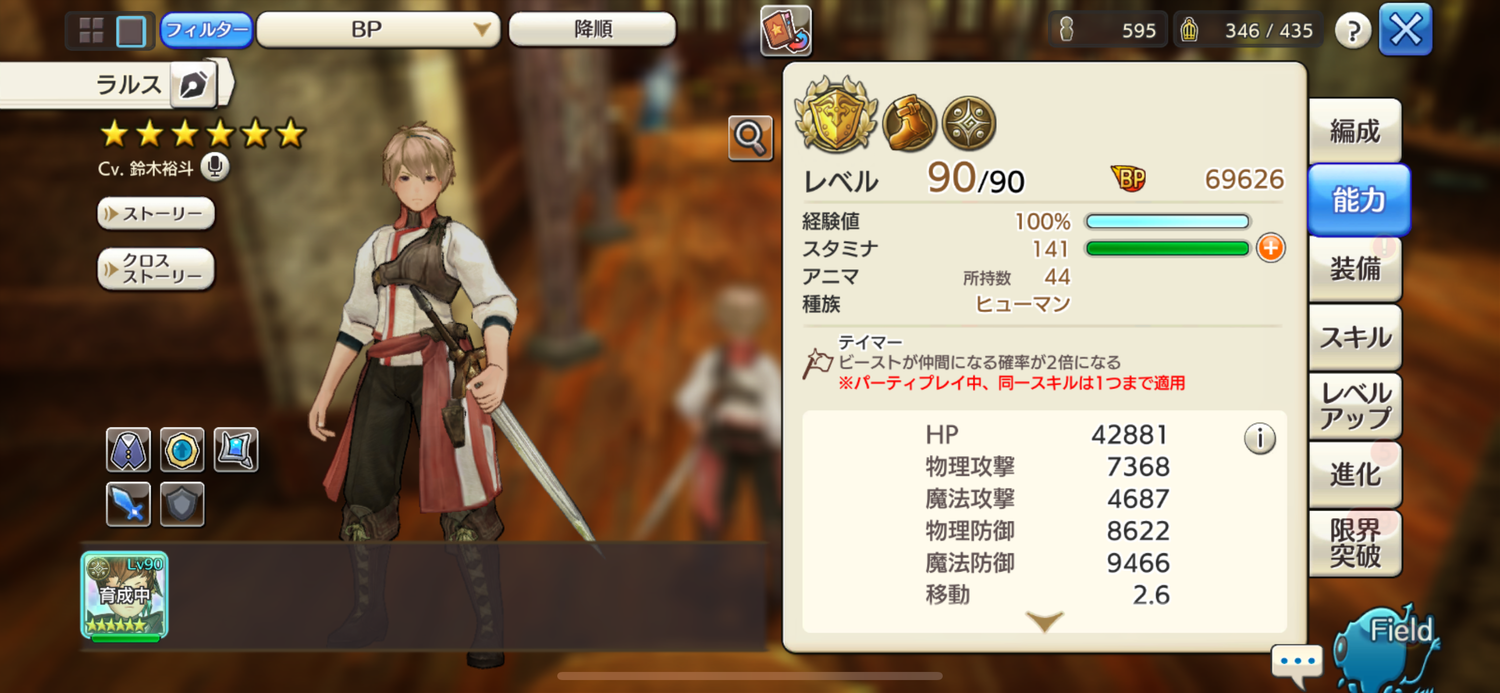
Task: Select the blue sword equipment icon
Action: [128, 504]
